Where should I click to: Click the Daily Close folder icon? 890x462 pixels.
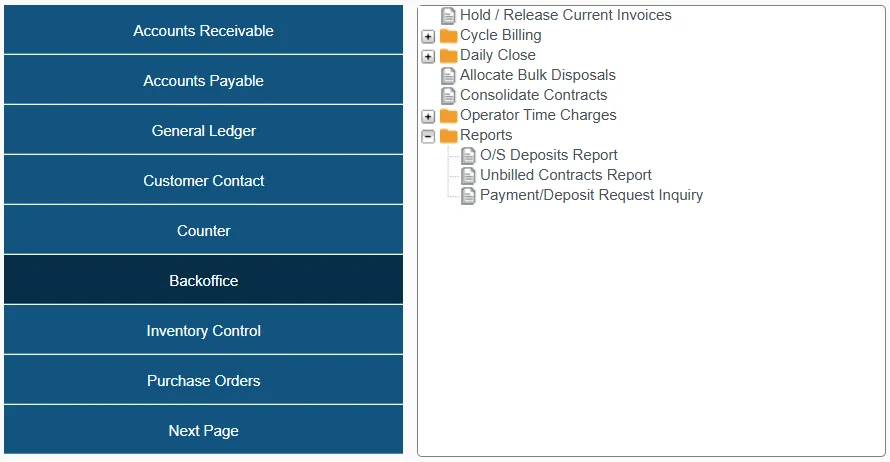448,55
